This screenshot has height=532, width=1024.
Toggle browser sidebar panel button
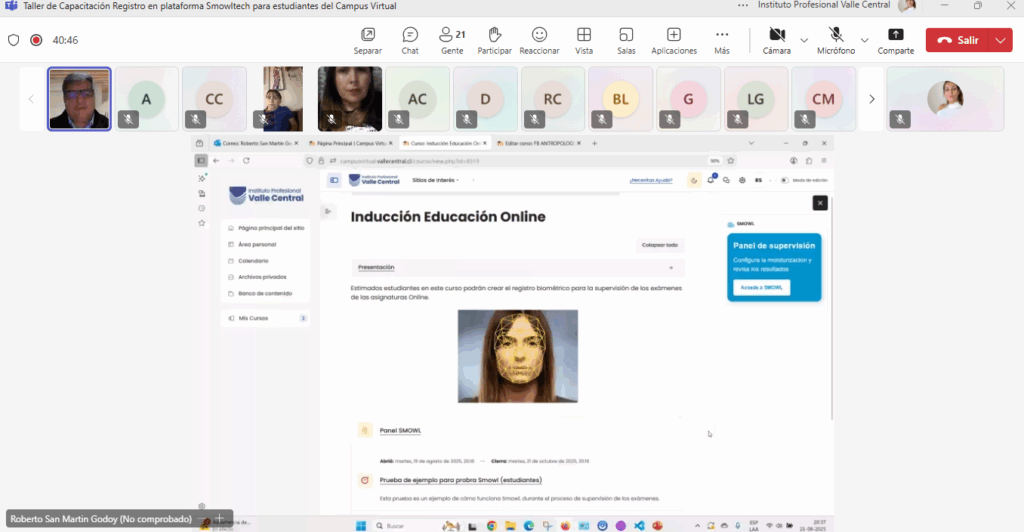(201, 161)
